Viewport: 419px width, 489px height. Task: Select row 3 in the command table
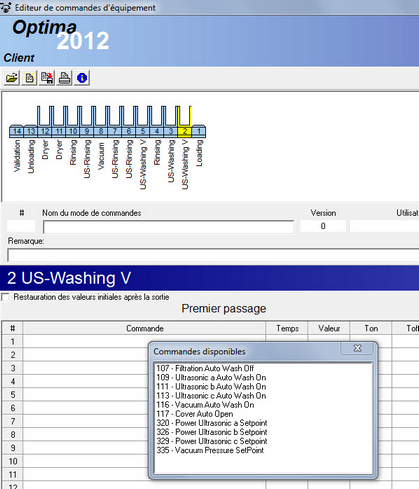pos(13,368)
